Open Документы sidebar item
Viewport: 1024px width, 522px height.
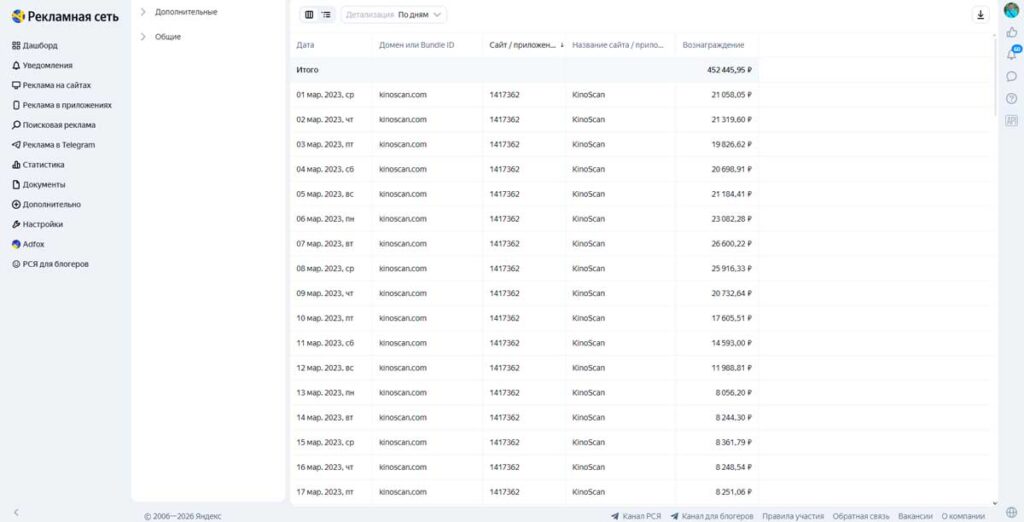tap(39, 185)
